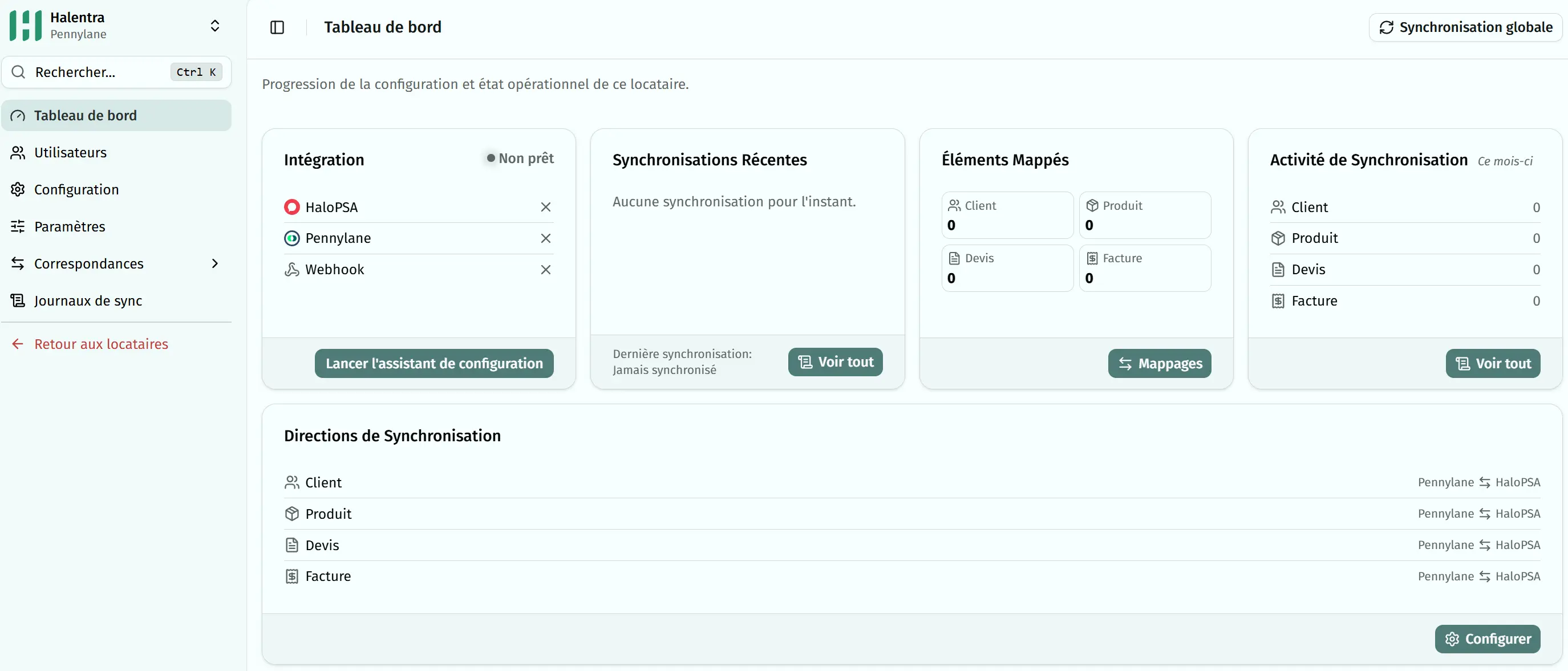Click the Halentra logo icon
Image resolution: width=1568 pixels, height=671 pixels.
[26, 26]
